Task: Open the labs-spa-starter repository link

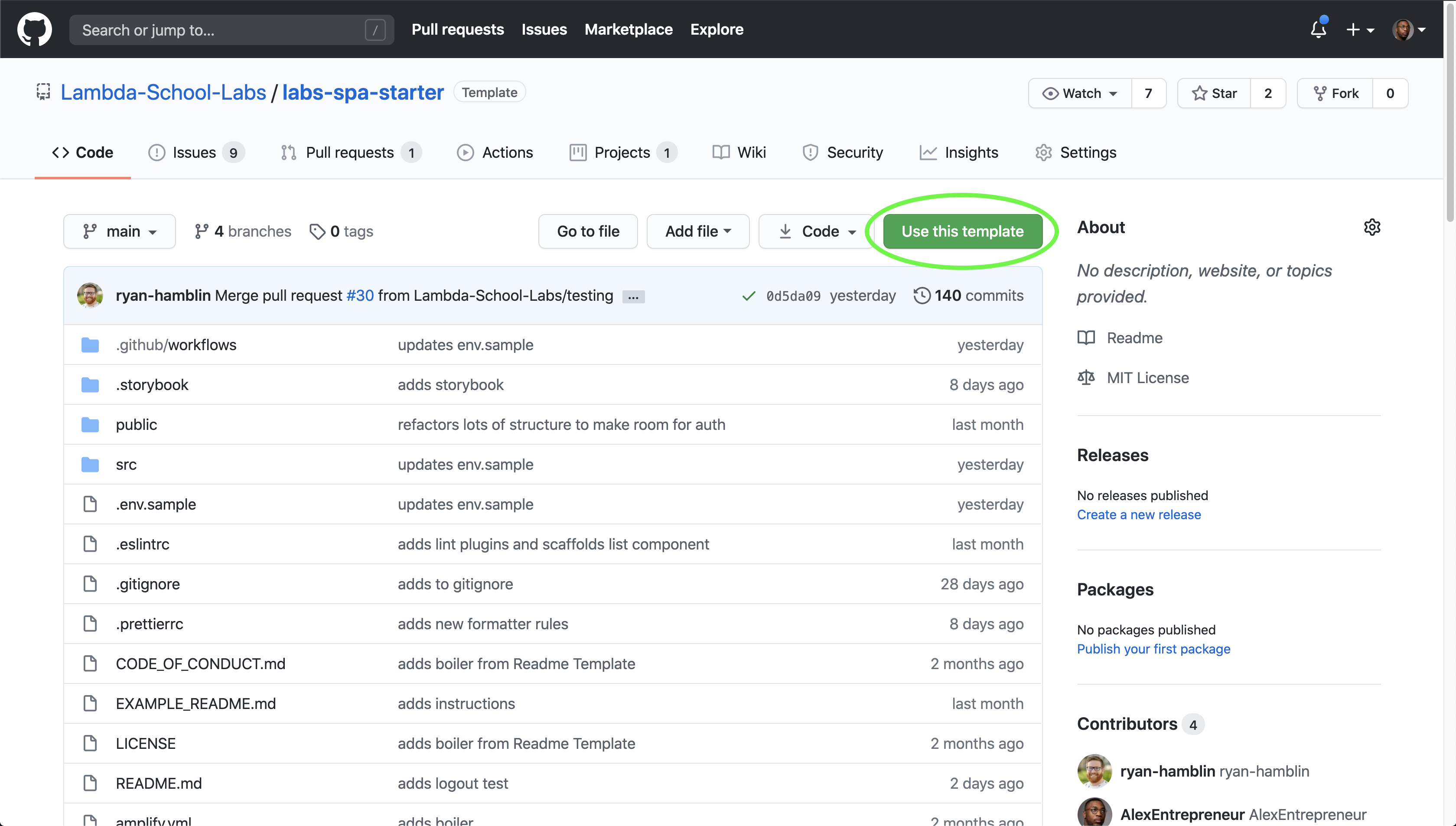Action: point(363,92)
